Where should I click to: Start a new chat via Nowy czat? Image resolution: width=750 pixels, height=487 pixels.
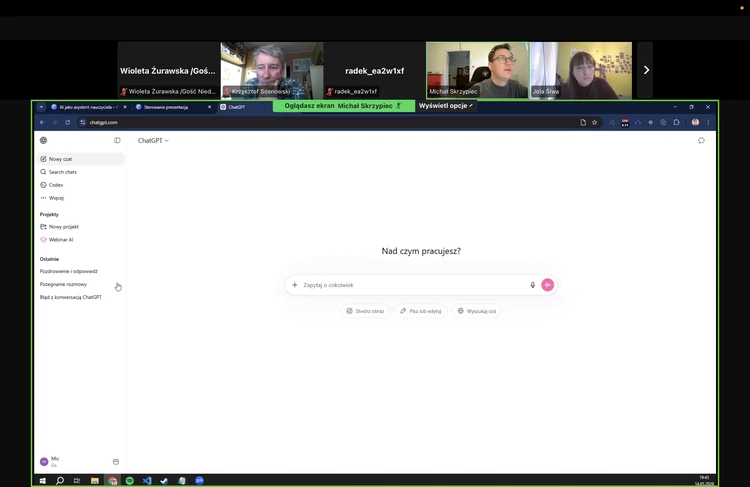coord(80,159)
